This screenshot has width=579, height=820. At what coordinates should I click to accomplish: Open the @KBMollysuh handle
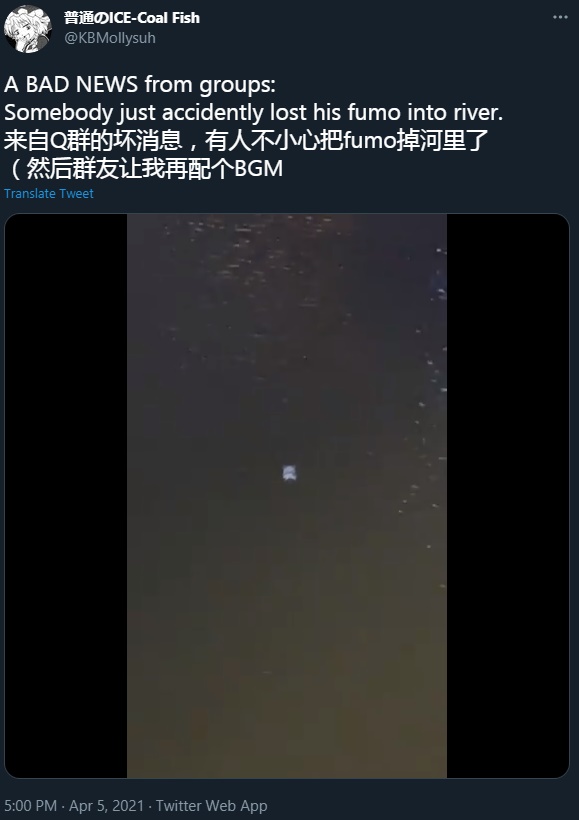click(x=110, y=38)
